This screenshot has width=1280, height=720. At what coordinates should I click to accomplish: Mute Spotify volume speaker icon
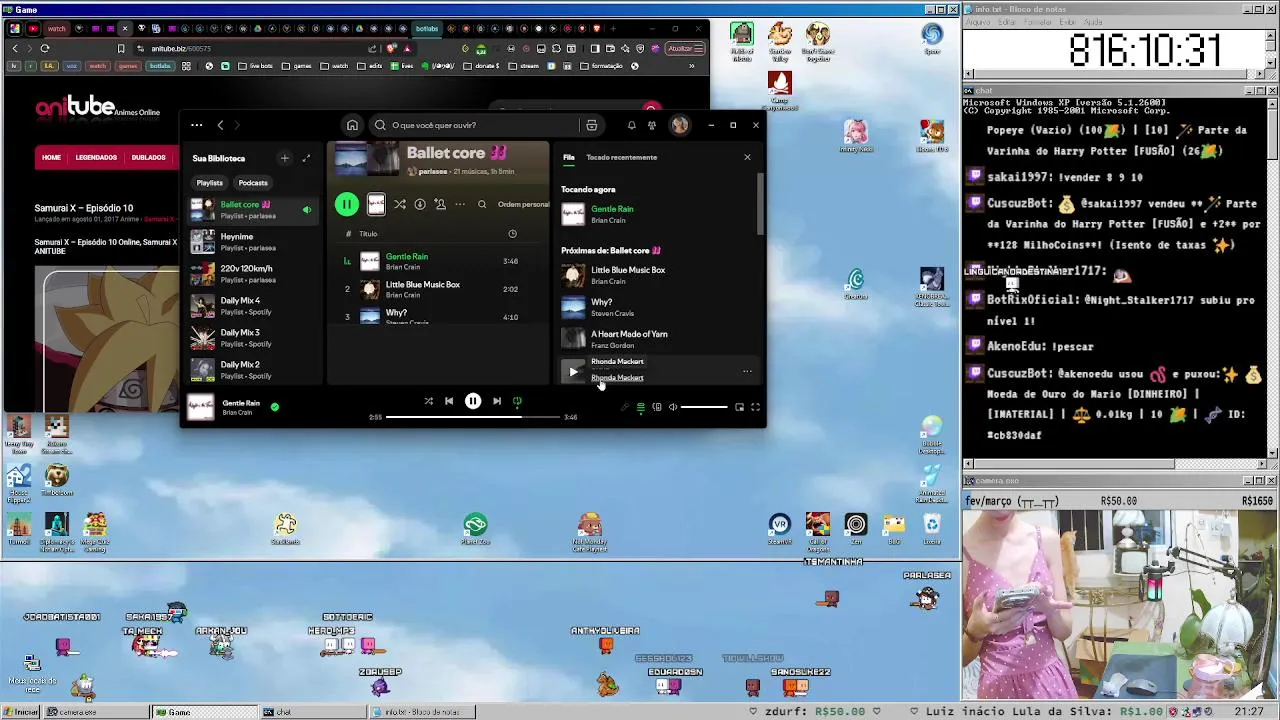[673, 407]
